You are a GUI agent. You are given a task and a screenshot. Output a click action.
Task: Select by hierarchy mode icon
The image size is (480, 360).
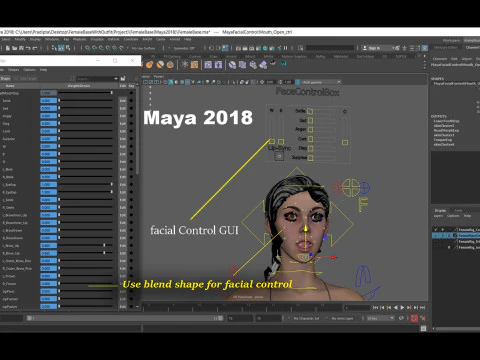54,48
